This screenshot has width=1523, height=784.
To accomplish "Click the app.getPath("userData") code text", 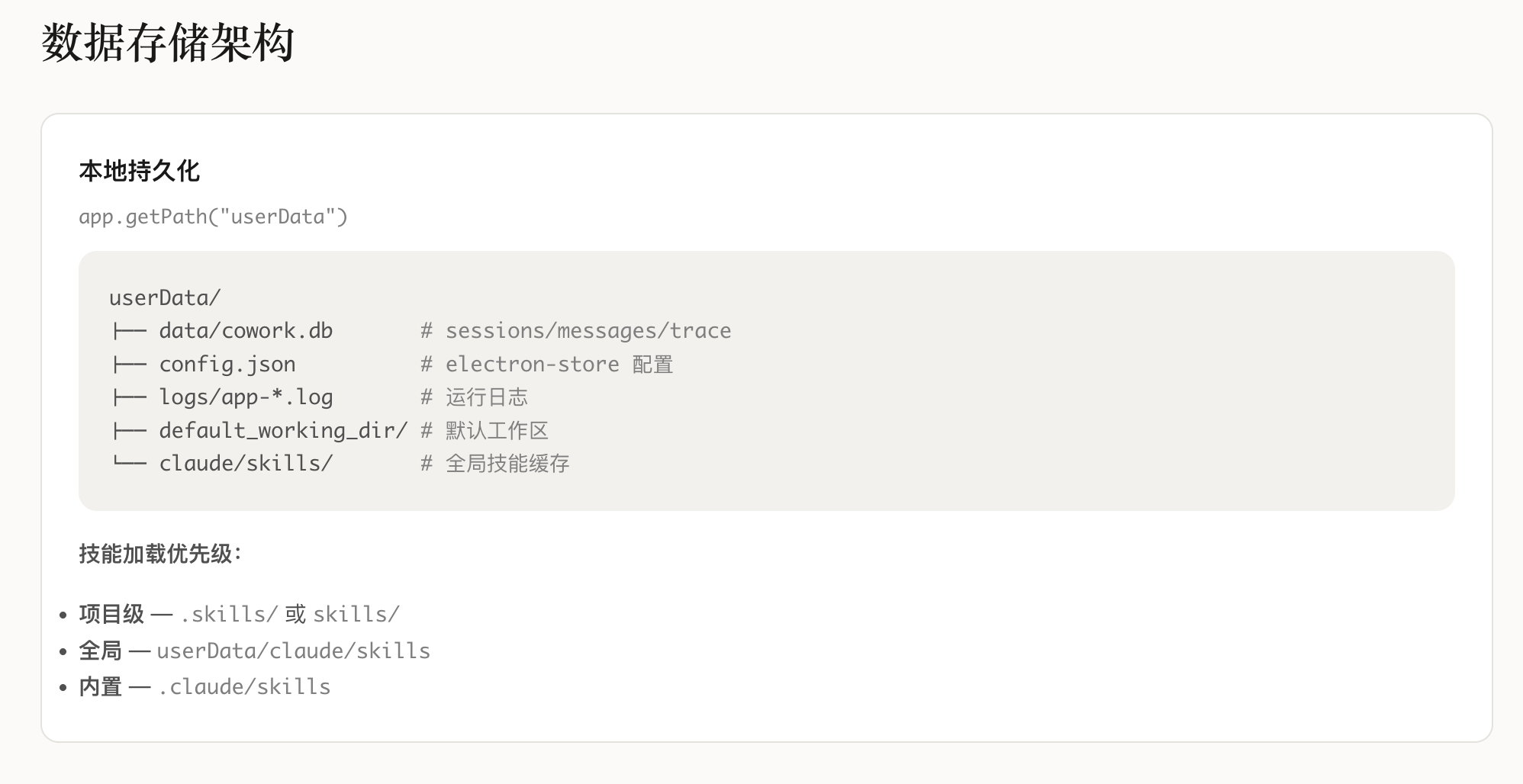I will (213, 217).
